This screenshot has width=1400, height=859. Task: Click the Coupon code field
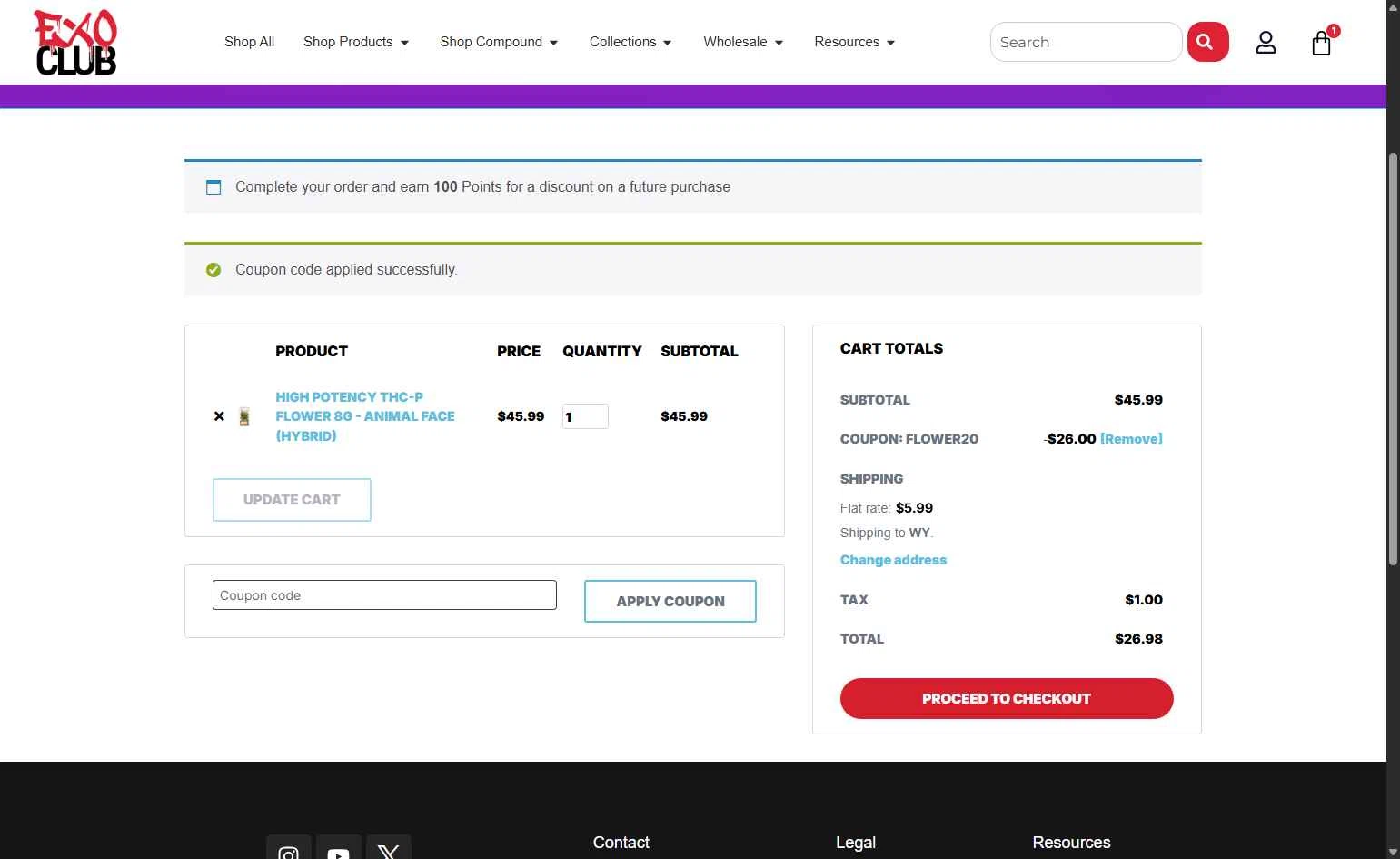tap(384, 595)
